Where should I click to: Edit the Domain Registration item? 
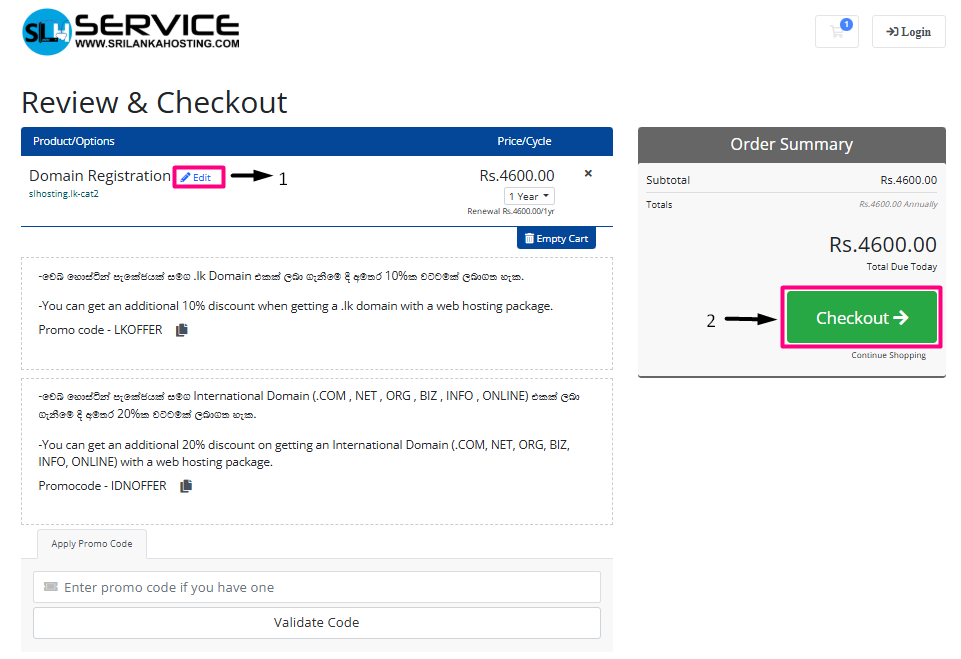point(197,177)
